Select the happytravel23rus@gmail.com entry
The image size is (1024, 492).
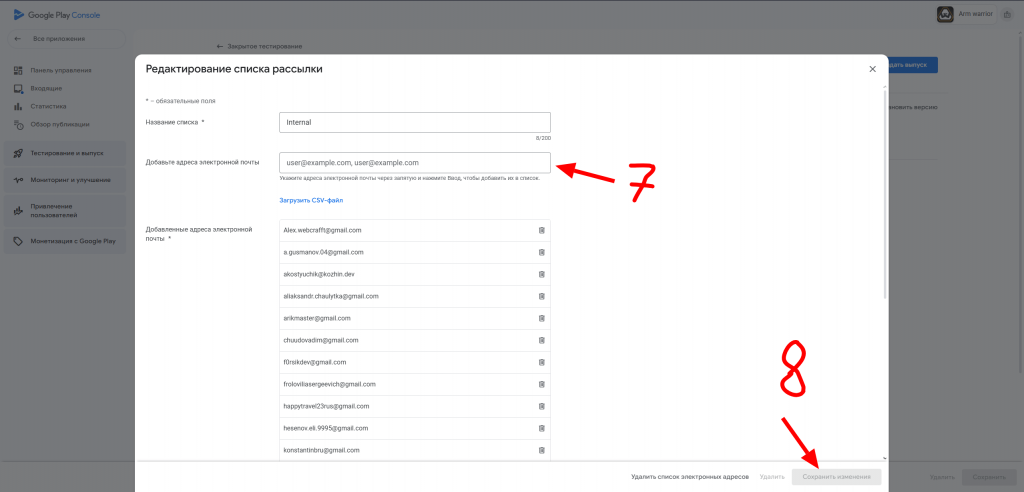415,406
